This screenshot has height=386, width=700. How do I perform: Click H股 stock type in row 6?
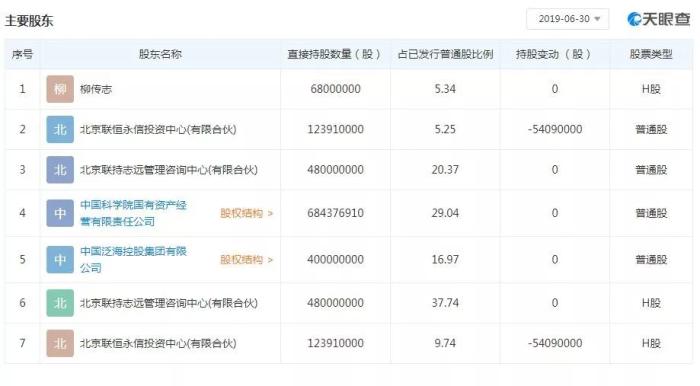click(x=651, y=303)
